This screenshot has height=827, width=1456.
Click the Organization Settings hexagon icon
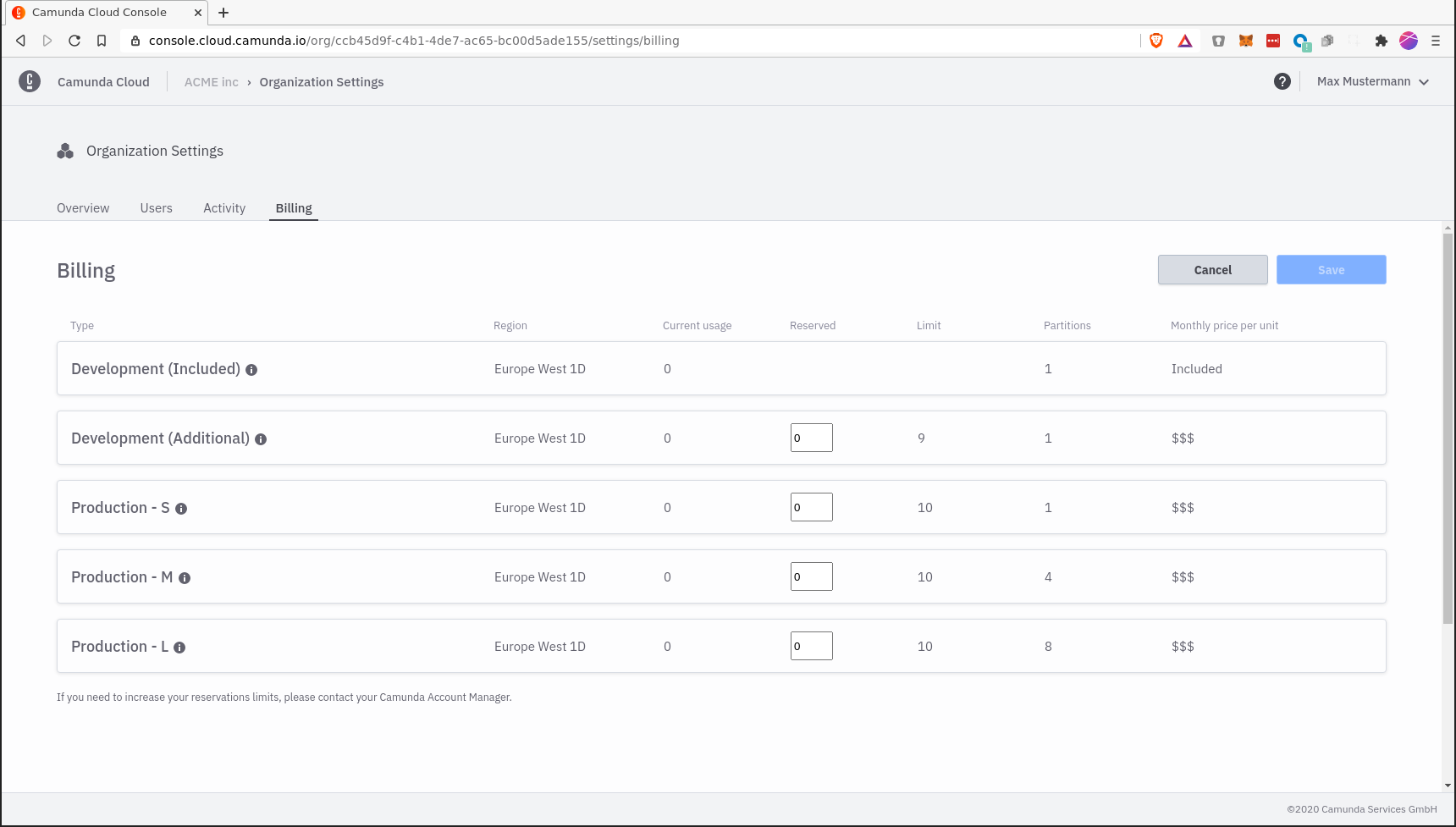pos(65,151)
